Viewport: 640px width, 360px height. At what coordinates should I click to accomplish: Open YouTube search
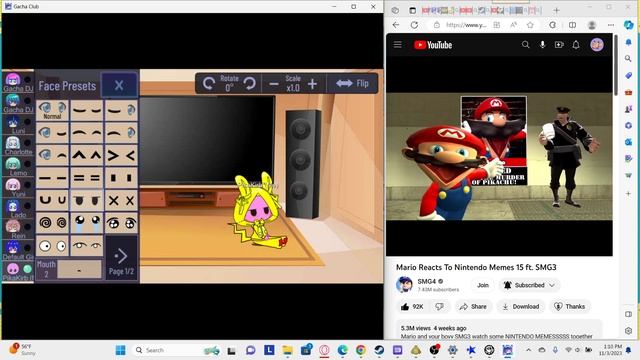[525, 44]
